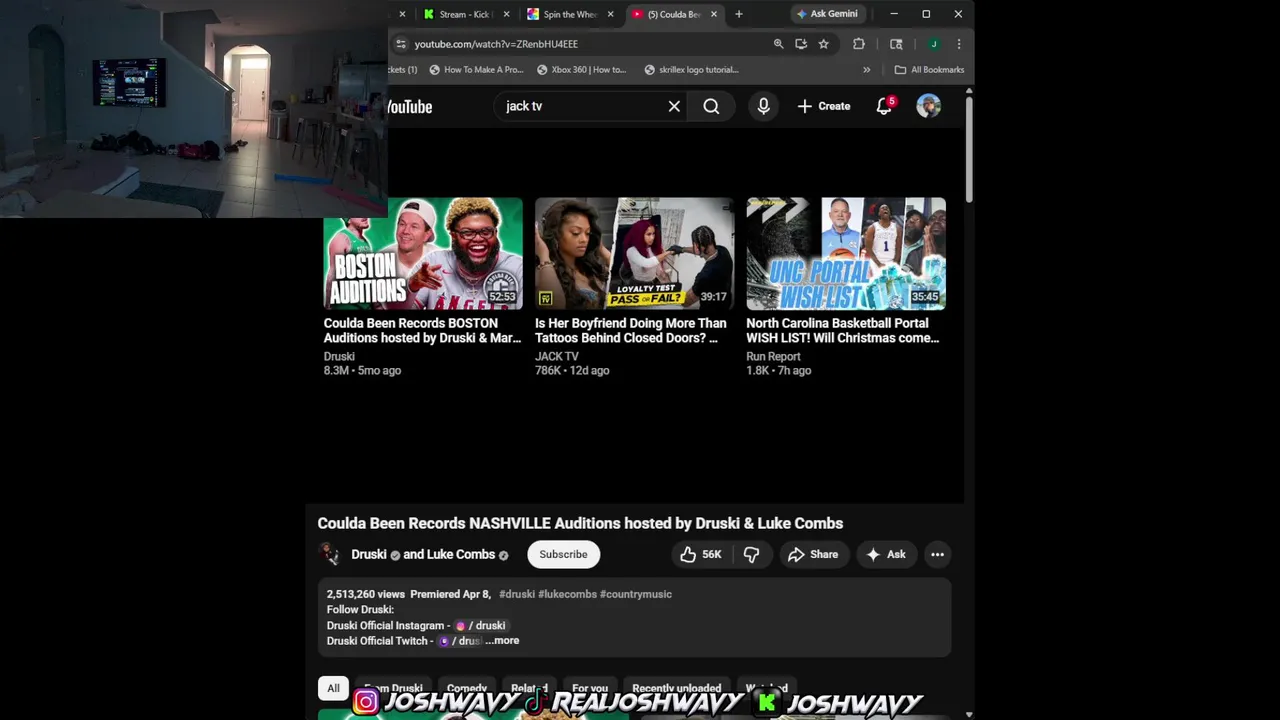
Task: Close the 'Spin the Wheel' tab
Action: pos(610,14)
